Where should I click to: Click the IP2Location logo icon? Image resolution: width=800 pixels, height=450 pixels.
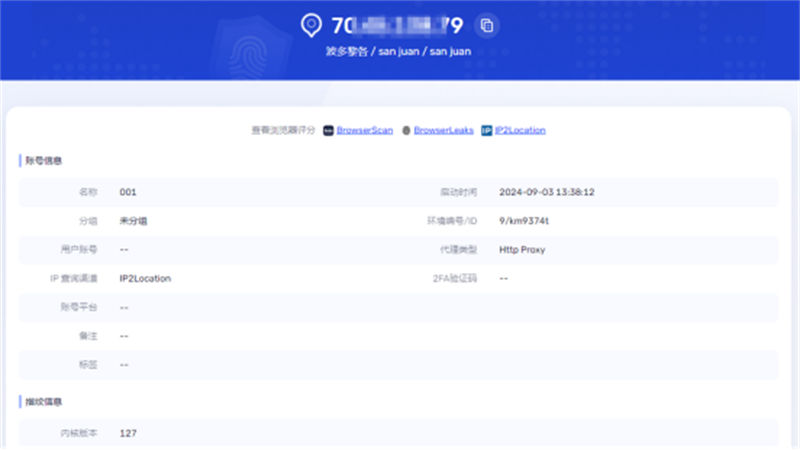487,131
